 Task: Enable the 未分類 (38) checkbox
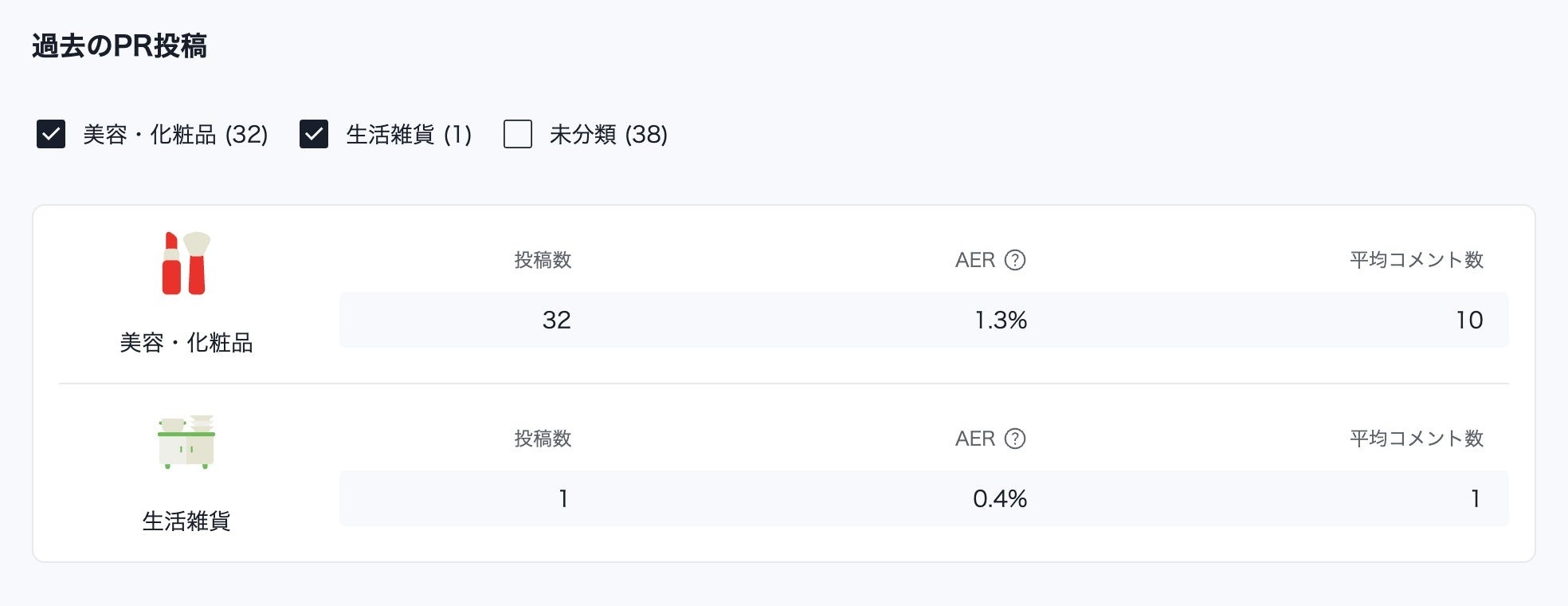tap(518, 134)
